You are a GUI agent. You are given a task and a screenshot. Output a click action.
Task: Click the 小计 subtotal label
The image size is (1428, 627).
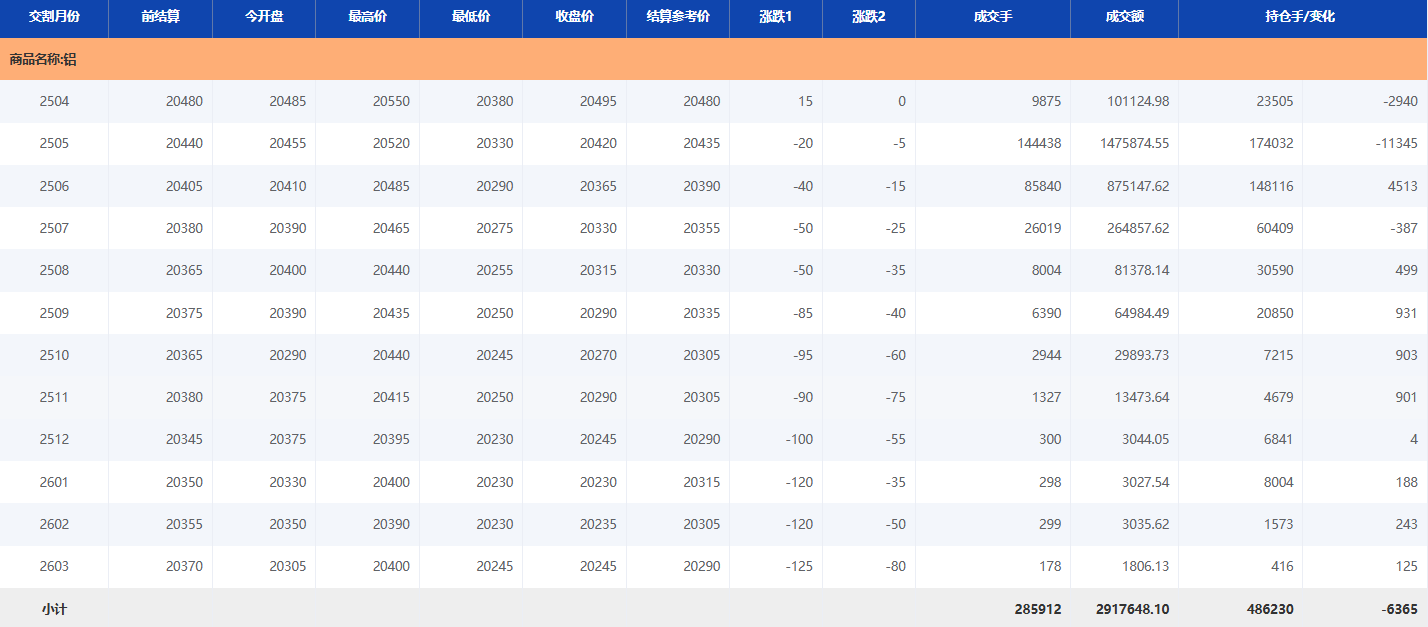[x=54, y=609]
